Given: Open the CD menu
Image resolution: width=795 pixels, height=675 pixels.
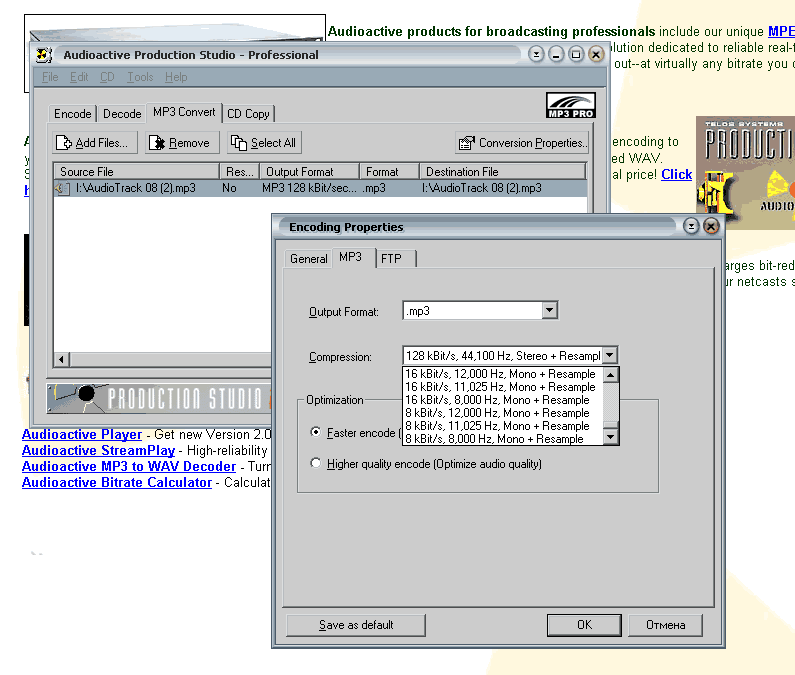Looking at the screenshot, I should pyautogui.click(x=107, y=77).
